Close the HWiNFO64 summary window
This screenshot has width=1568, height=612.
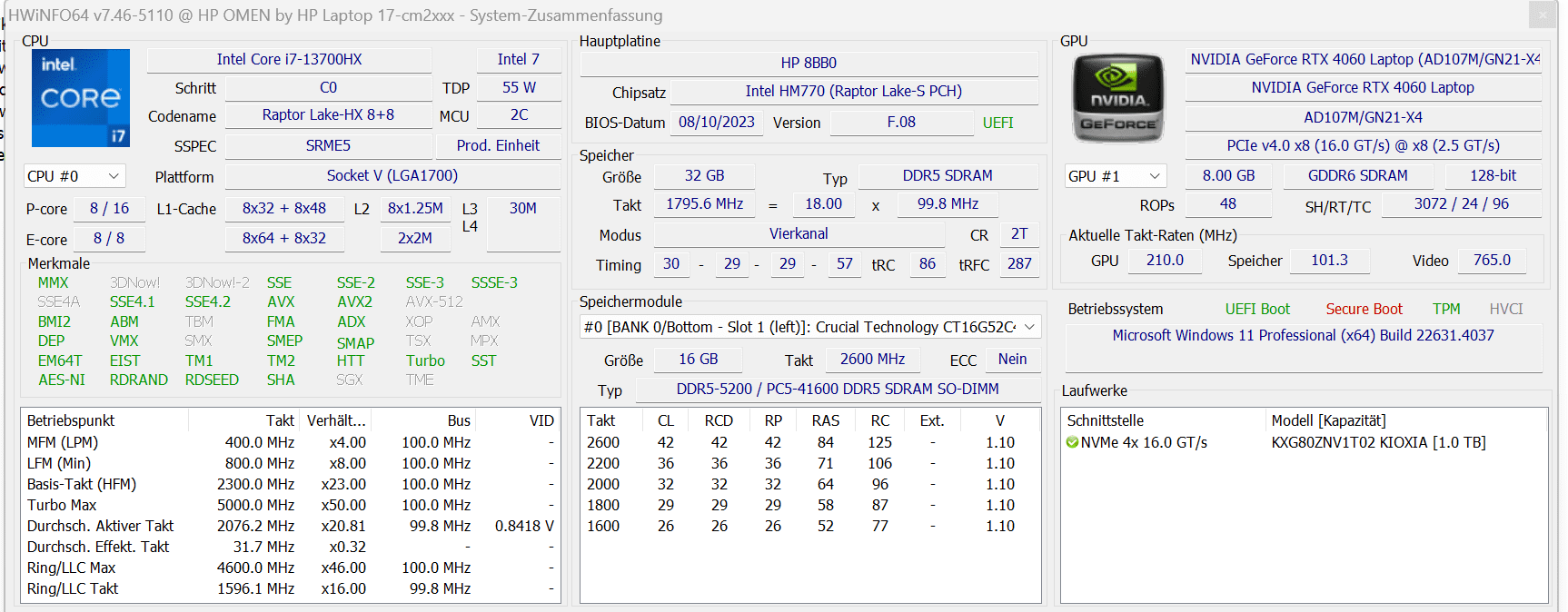[x=1542, y=15]
